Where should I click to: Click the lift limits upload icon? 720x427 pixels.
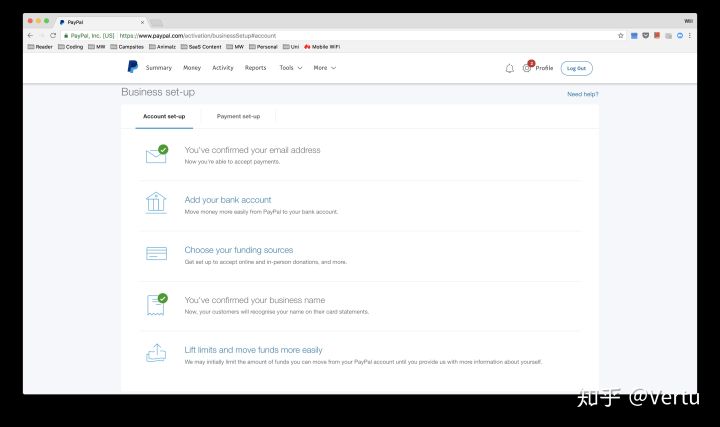(156, 353)
